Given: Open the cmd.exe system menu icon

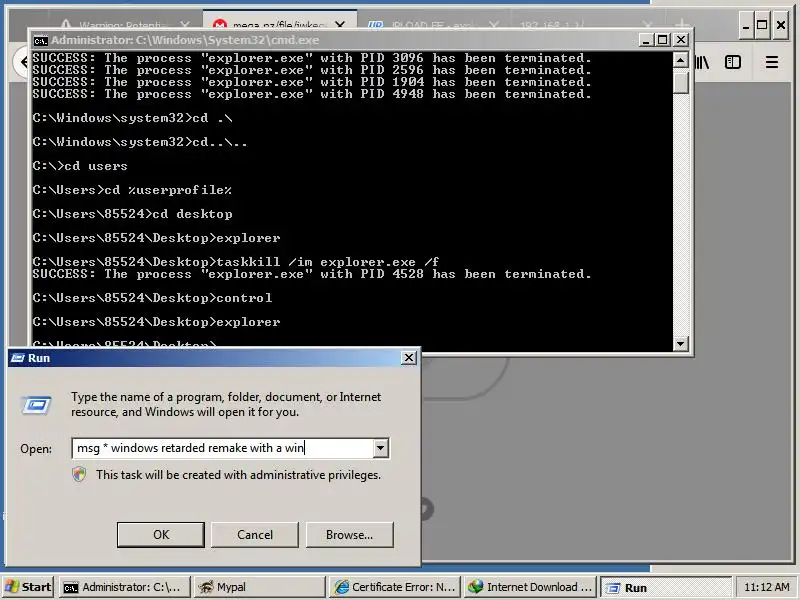Looking at the screenshot, I should [x=40, y=40].
